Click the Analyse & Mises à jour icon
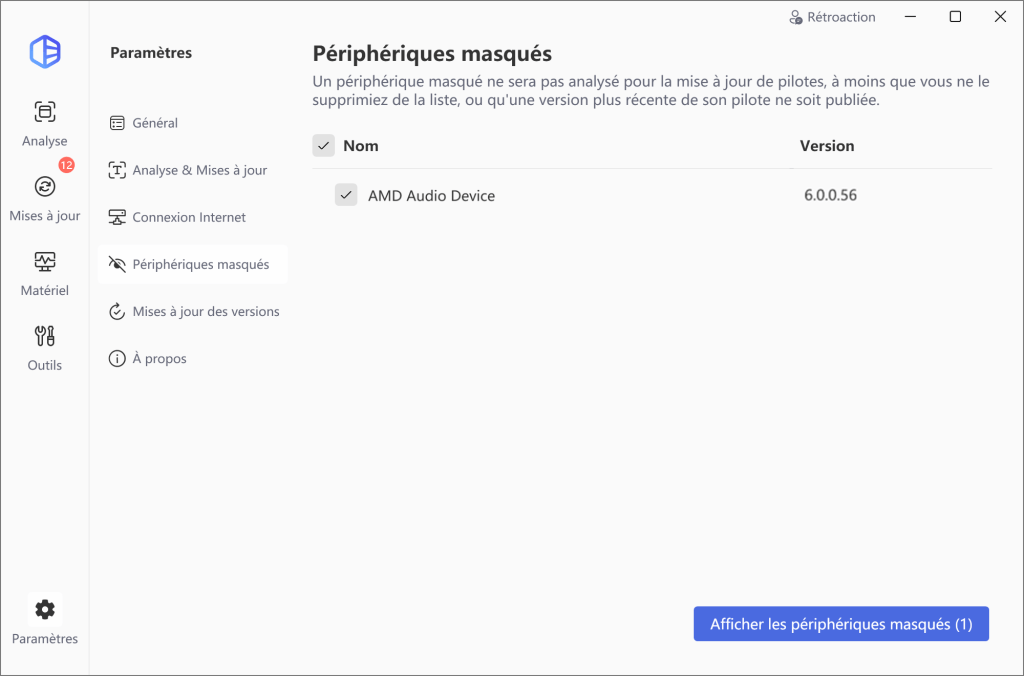This screenshot has height=676, width=1024. (x=117, y=170)
